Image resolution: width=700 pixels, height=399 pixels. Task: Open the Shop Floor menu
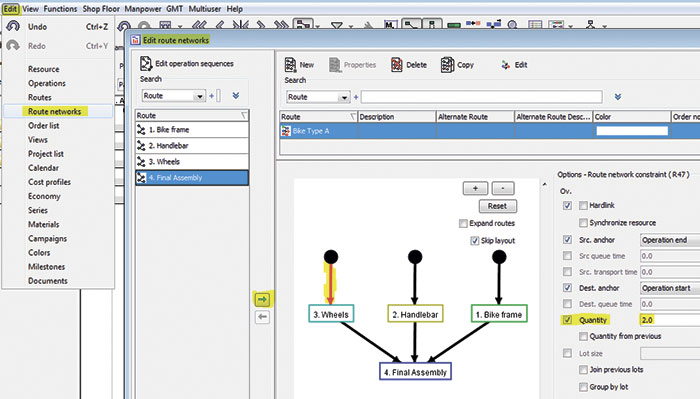tap(101, 8)
